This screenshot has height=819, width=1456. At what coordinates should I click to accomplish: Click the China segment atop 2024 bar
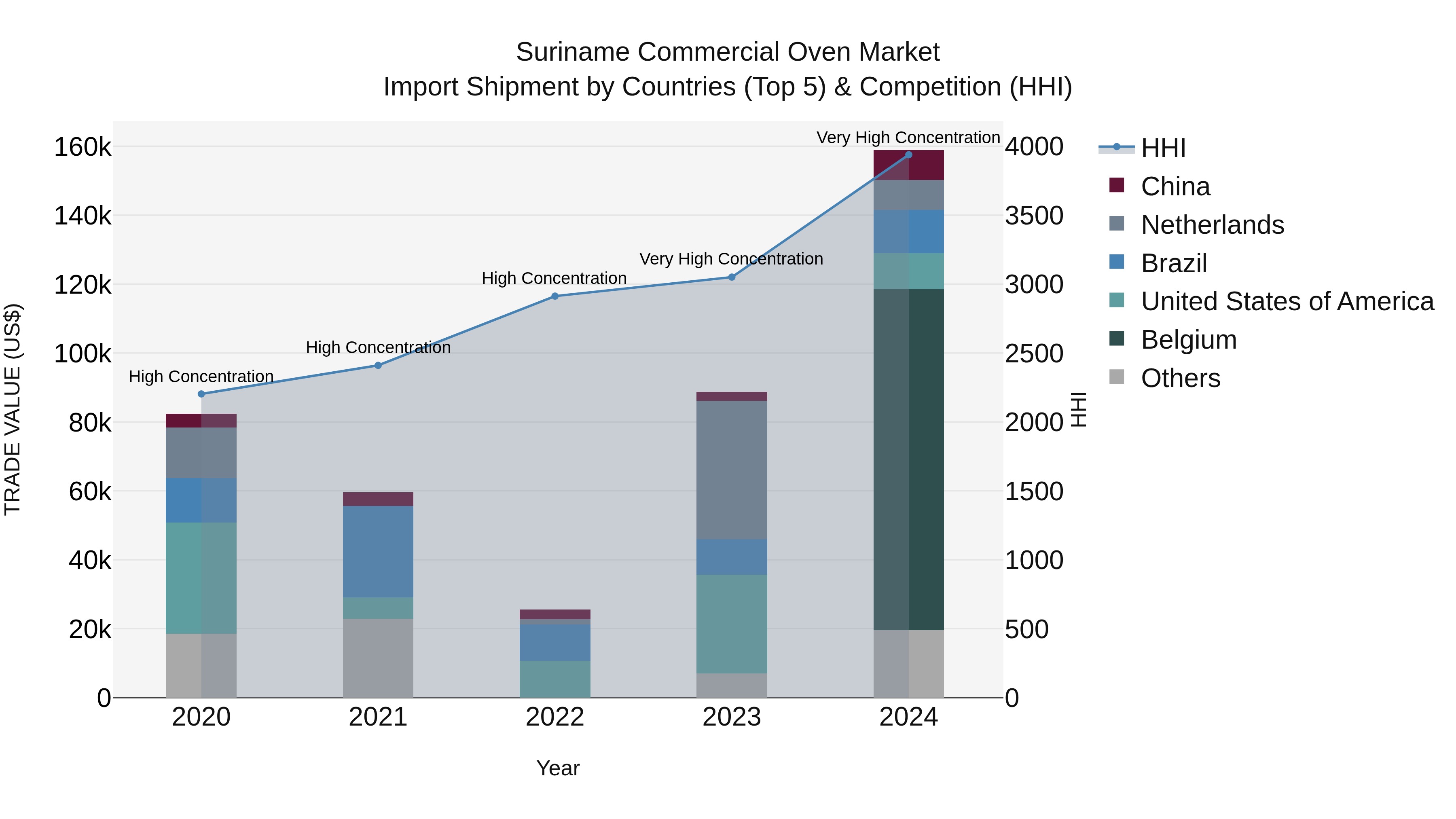pos(908,165)
